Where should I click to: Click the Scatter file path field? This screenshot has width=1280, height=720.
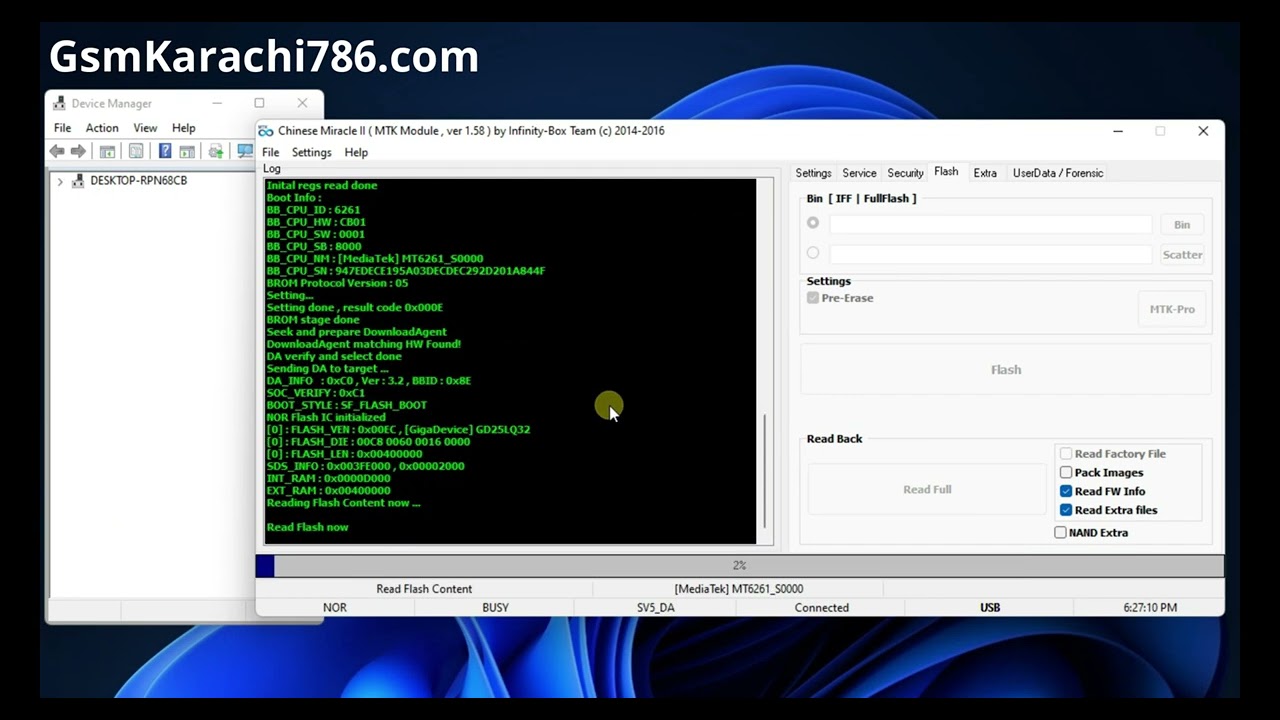990,254
